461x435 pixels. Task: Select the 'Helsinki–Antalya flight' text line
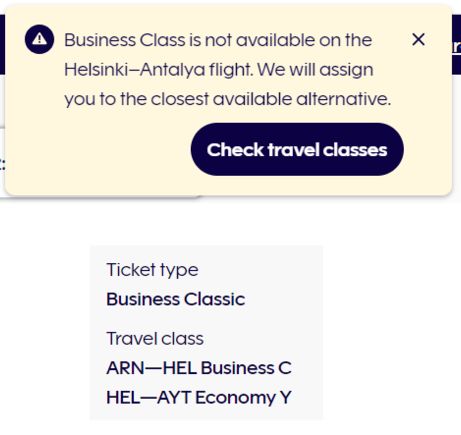coord(219,70)
